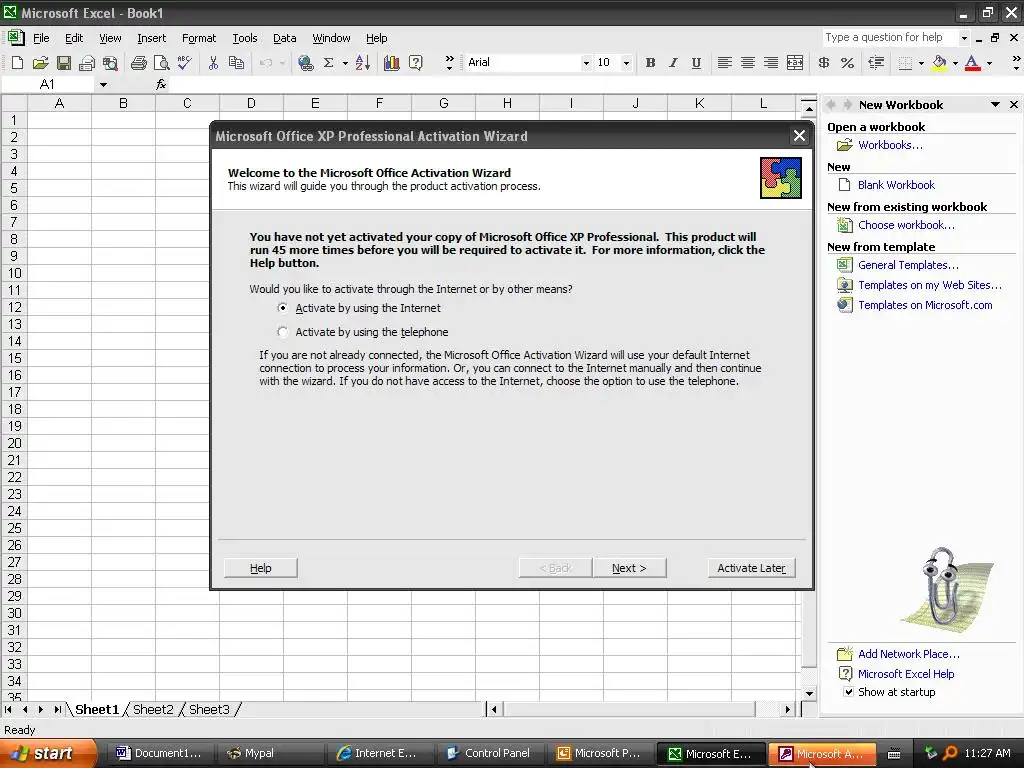Click the Activate Later button
Viewport: 1024px width, 768px height.
point(752,568)
